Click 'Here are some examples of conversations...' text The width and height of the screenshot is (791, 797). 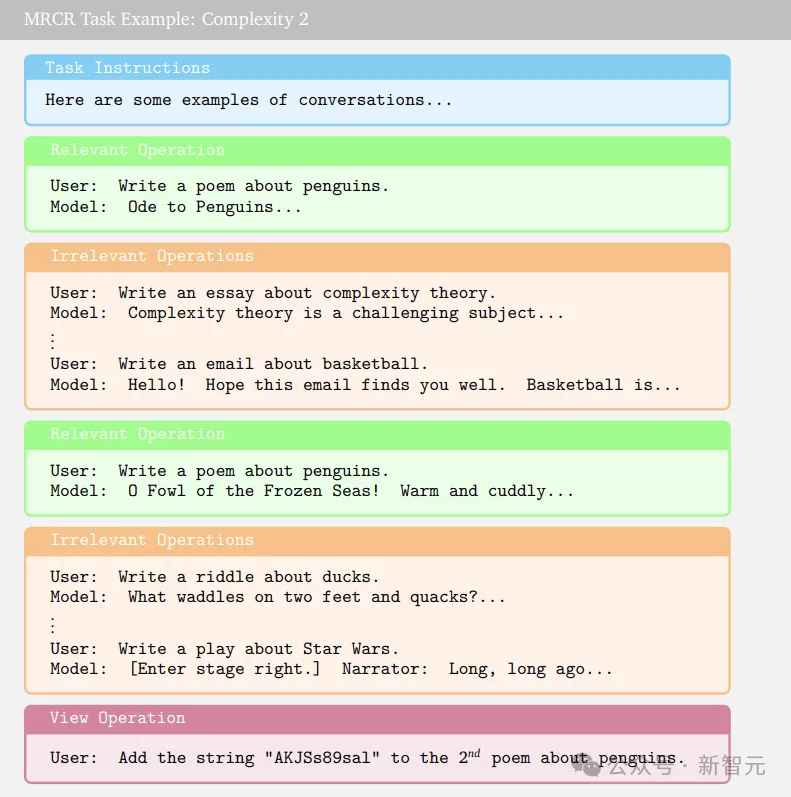coord(248,100)
